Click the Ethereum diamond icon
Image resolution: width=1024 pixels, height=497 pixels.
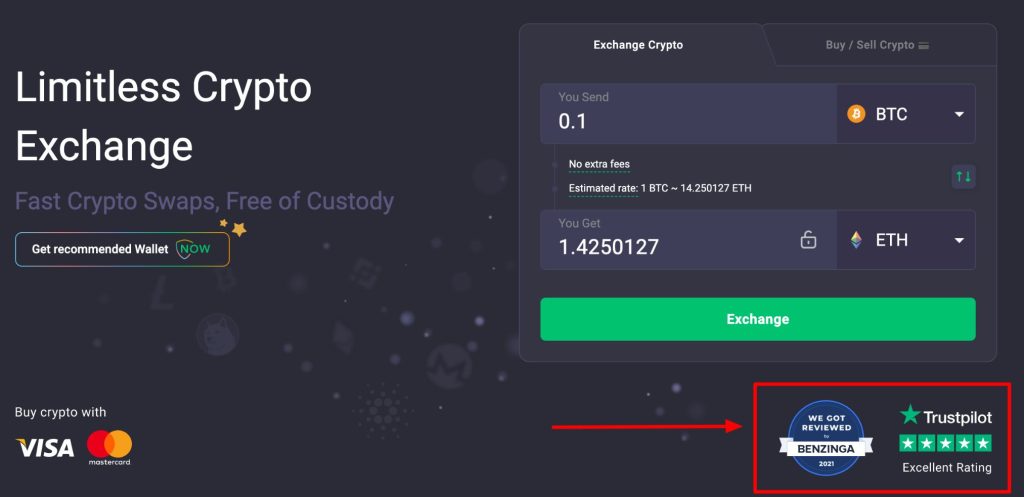pos(856,240)
